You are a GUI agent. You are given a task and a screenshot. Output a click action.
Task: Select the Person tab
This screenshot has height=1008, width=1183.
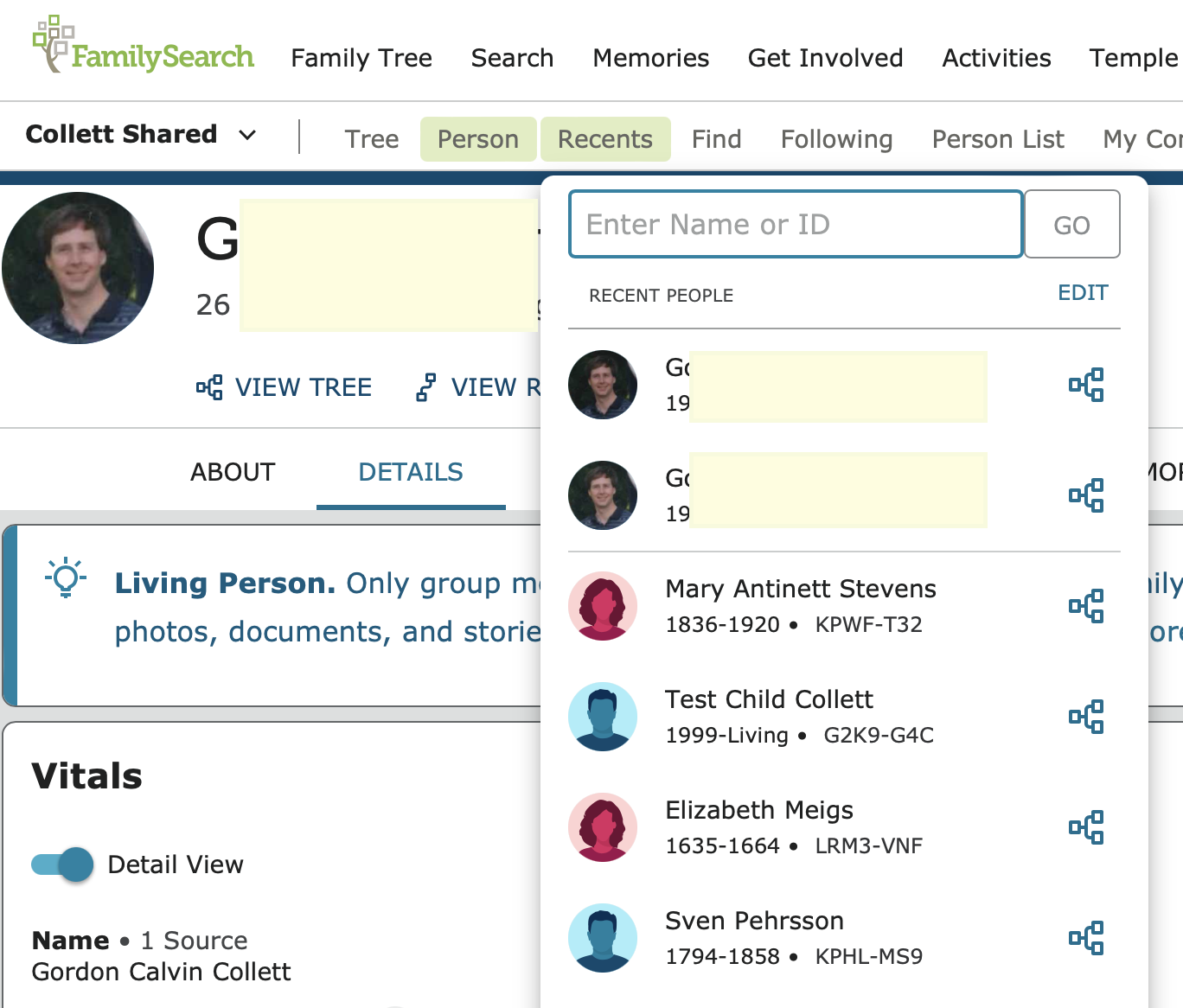478,139
